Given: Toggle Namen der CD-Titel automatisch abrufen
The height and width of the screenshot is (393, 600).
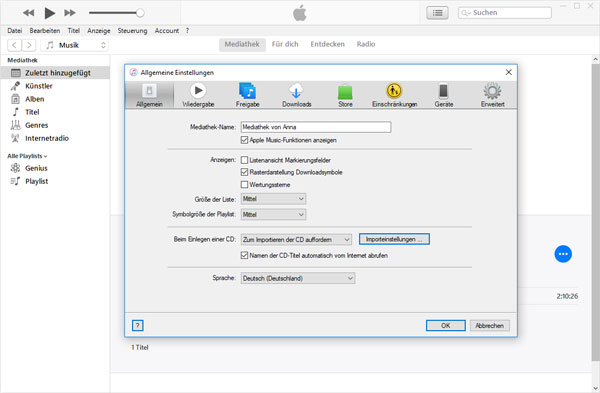Looking at the screenshot, I should point(244,255).
